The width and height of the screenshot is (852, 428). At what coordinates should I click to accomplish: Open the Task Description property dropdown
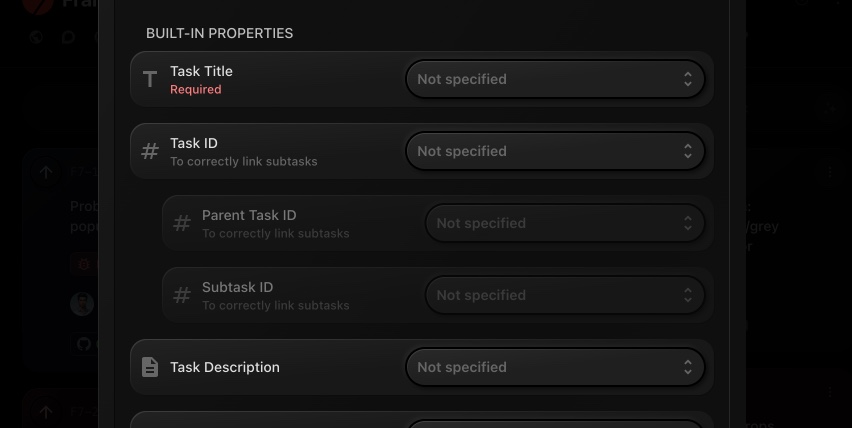coord(554,367)
